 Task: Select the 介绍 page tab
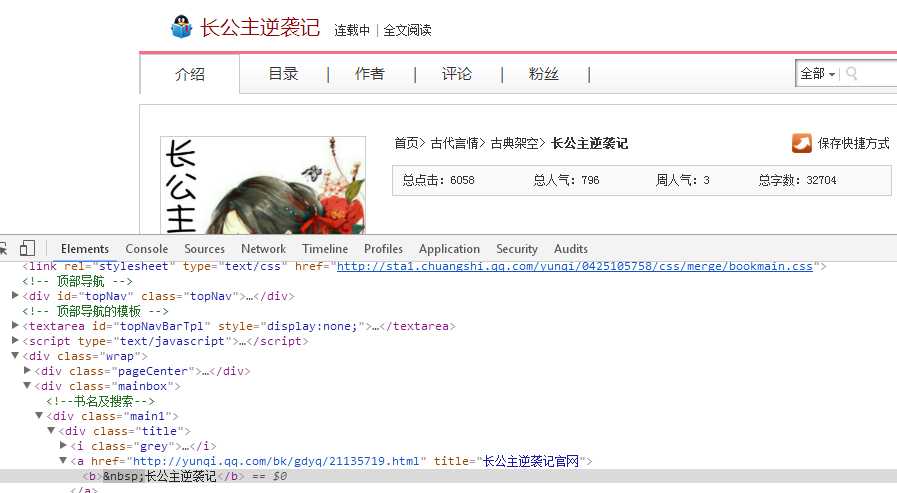tap(190, 74)
